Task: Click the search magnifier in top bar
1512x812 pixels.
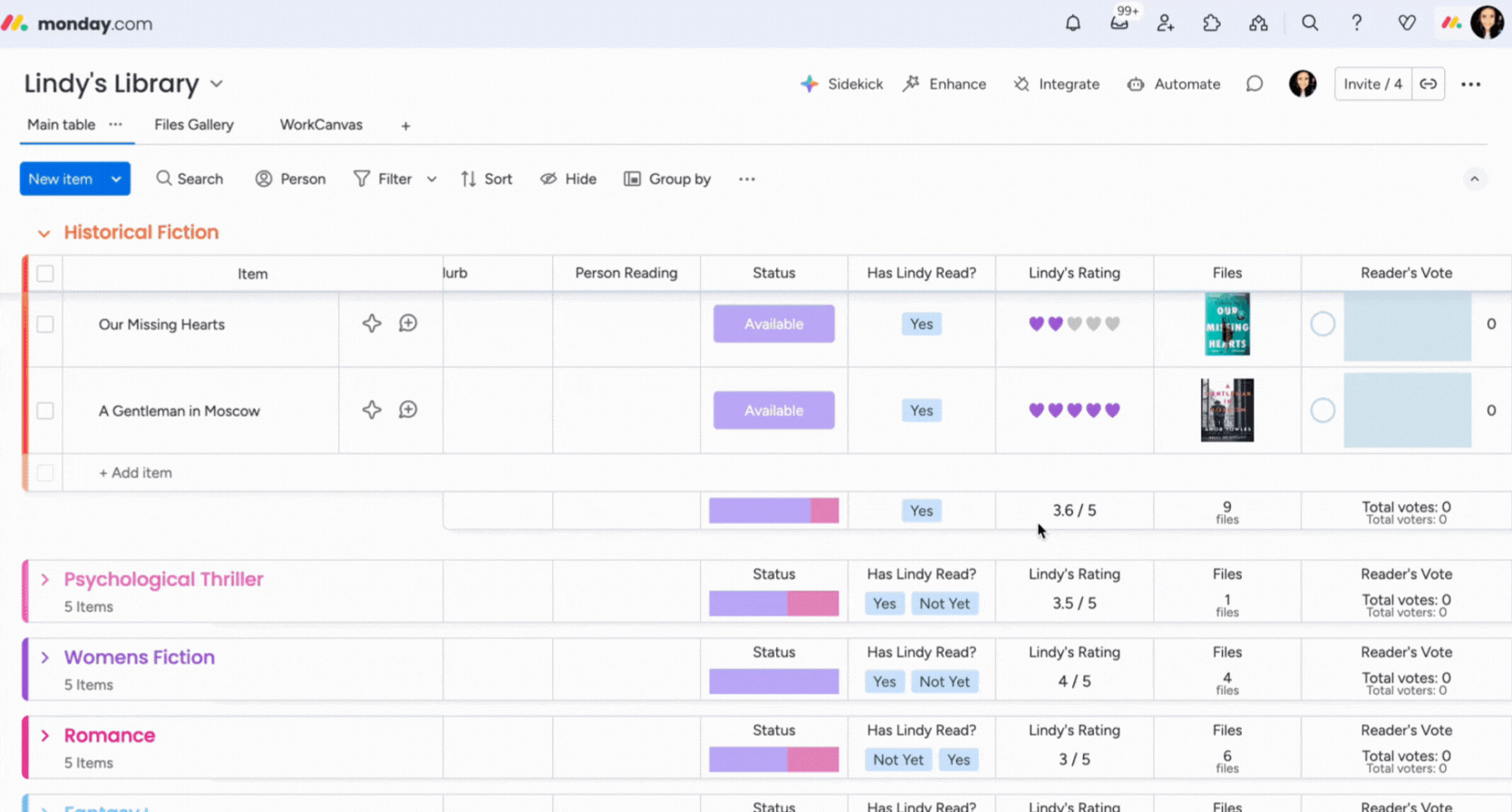Action: click(x=1310, y=24)
